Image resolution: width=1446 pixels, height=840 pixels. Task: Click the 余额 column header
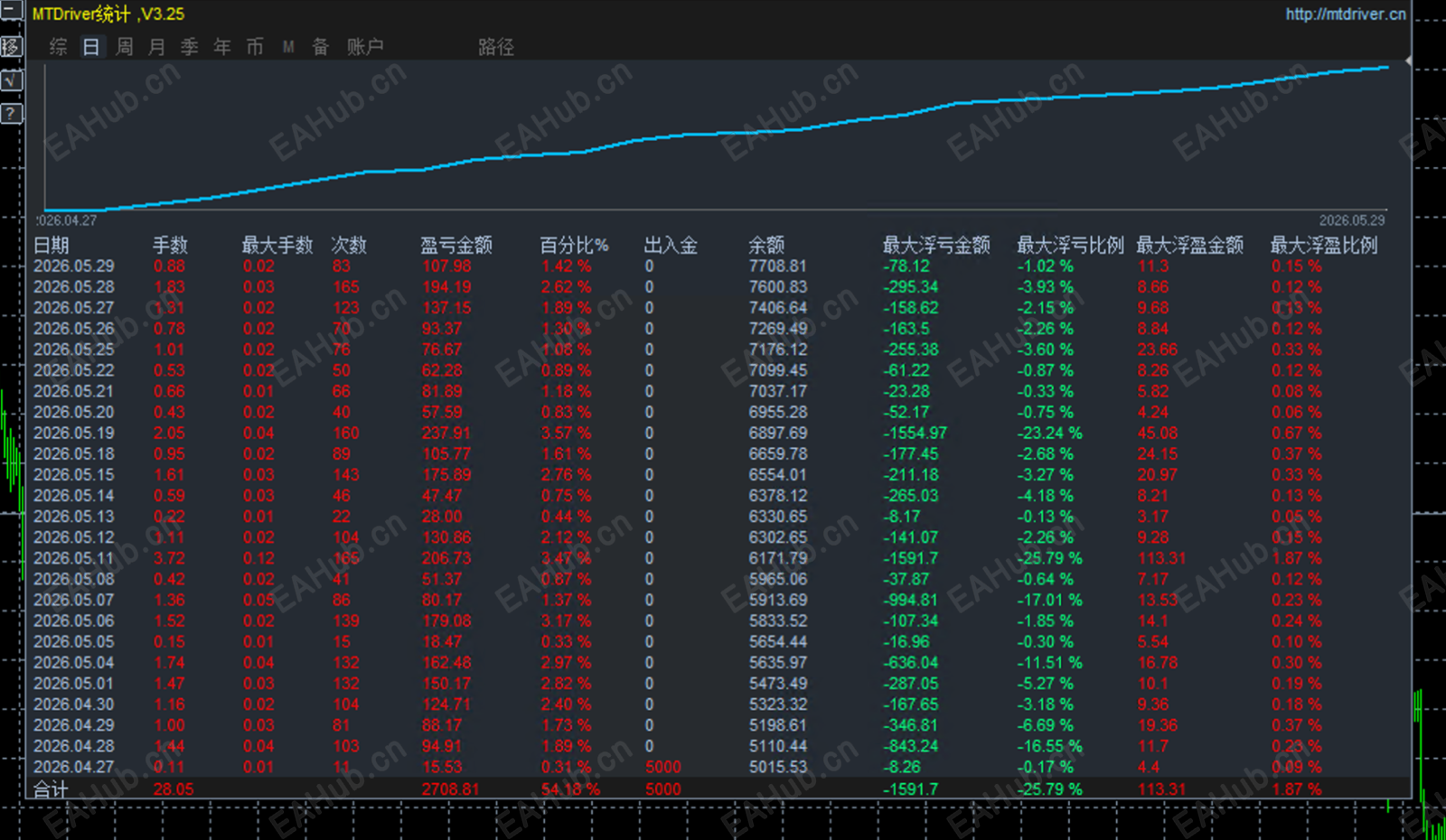click(766, 245)
